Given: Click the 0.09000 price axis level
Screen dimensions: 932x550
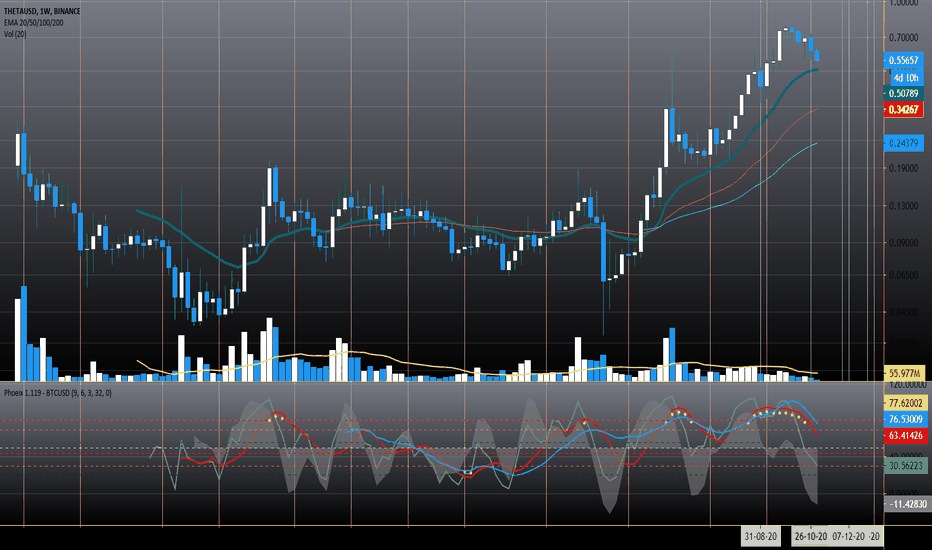Looking at the screenshot, I should click(903, 243).
